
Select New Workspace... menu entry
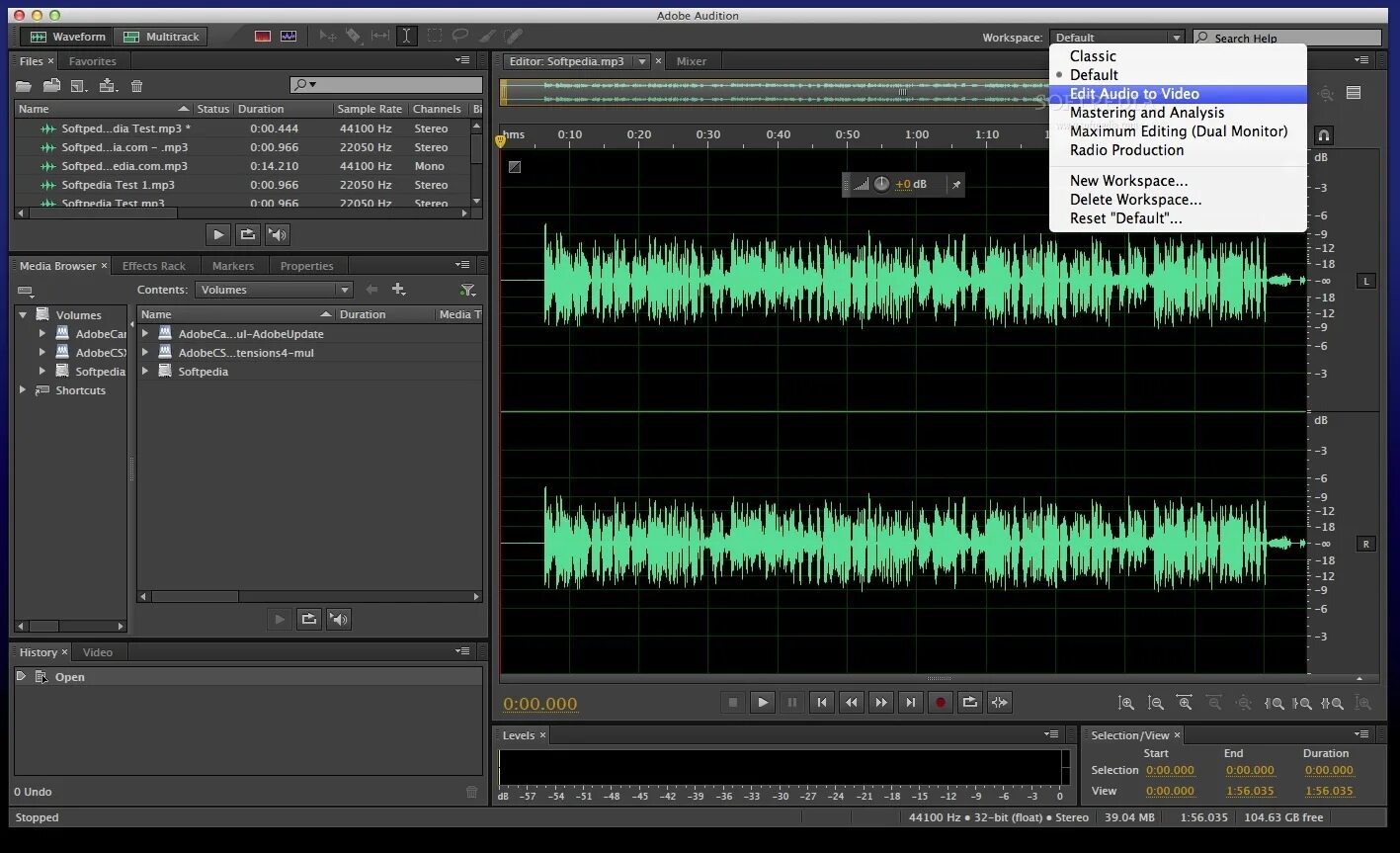coord(1178,181)
